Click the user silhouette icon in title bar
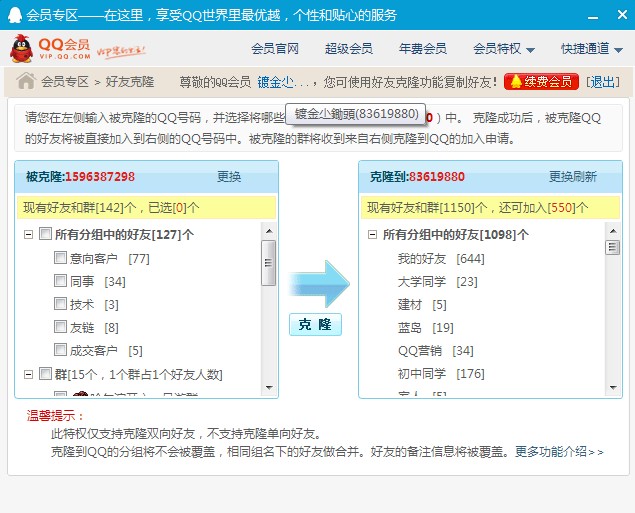 [x=12, y=15]
